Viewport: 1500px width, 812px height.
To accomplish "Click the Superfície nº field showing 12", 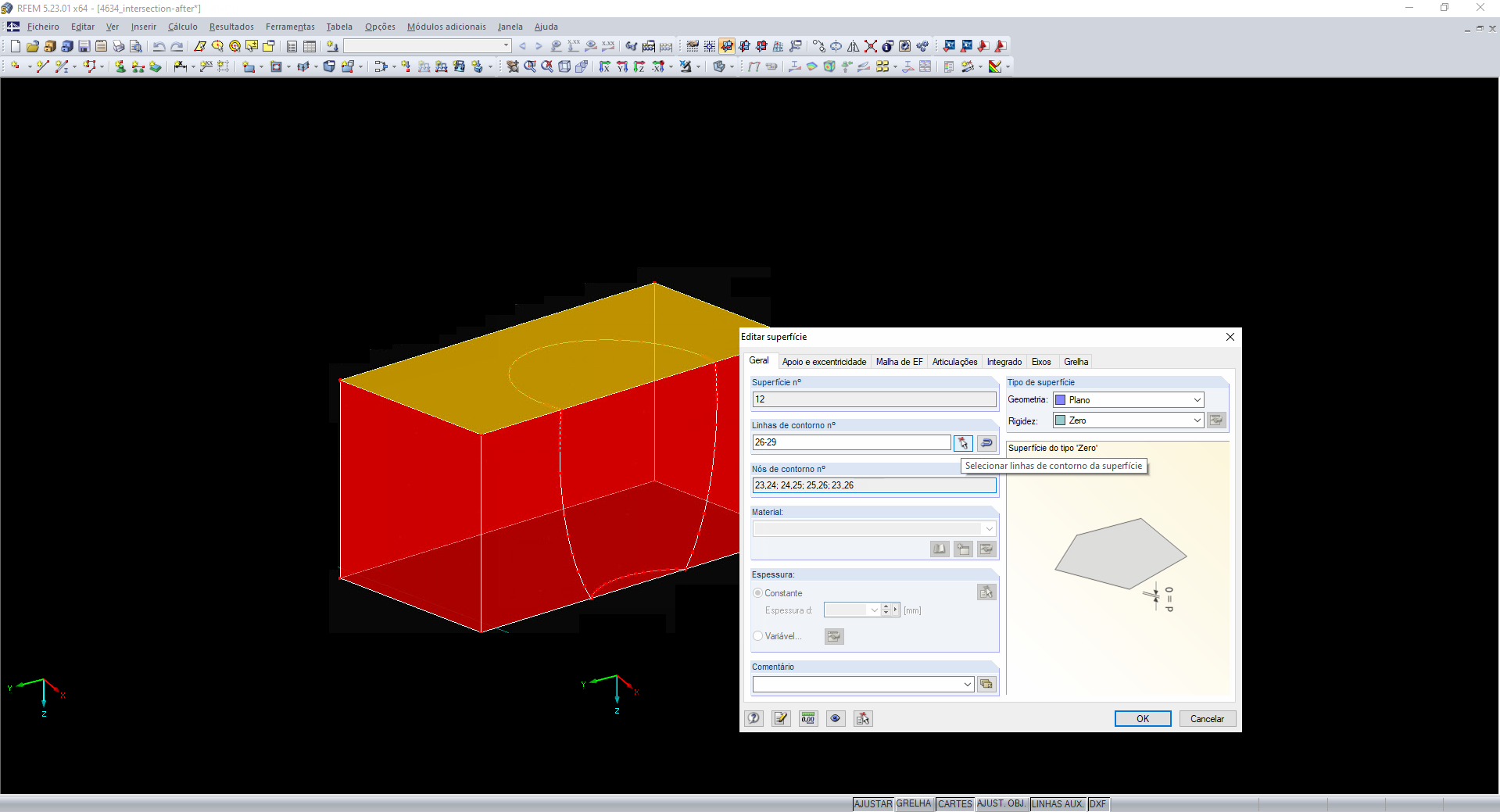I will (x=874, y=399).
